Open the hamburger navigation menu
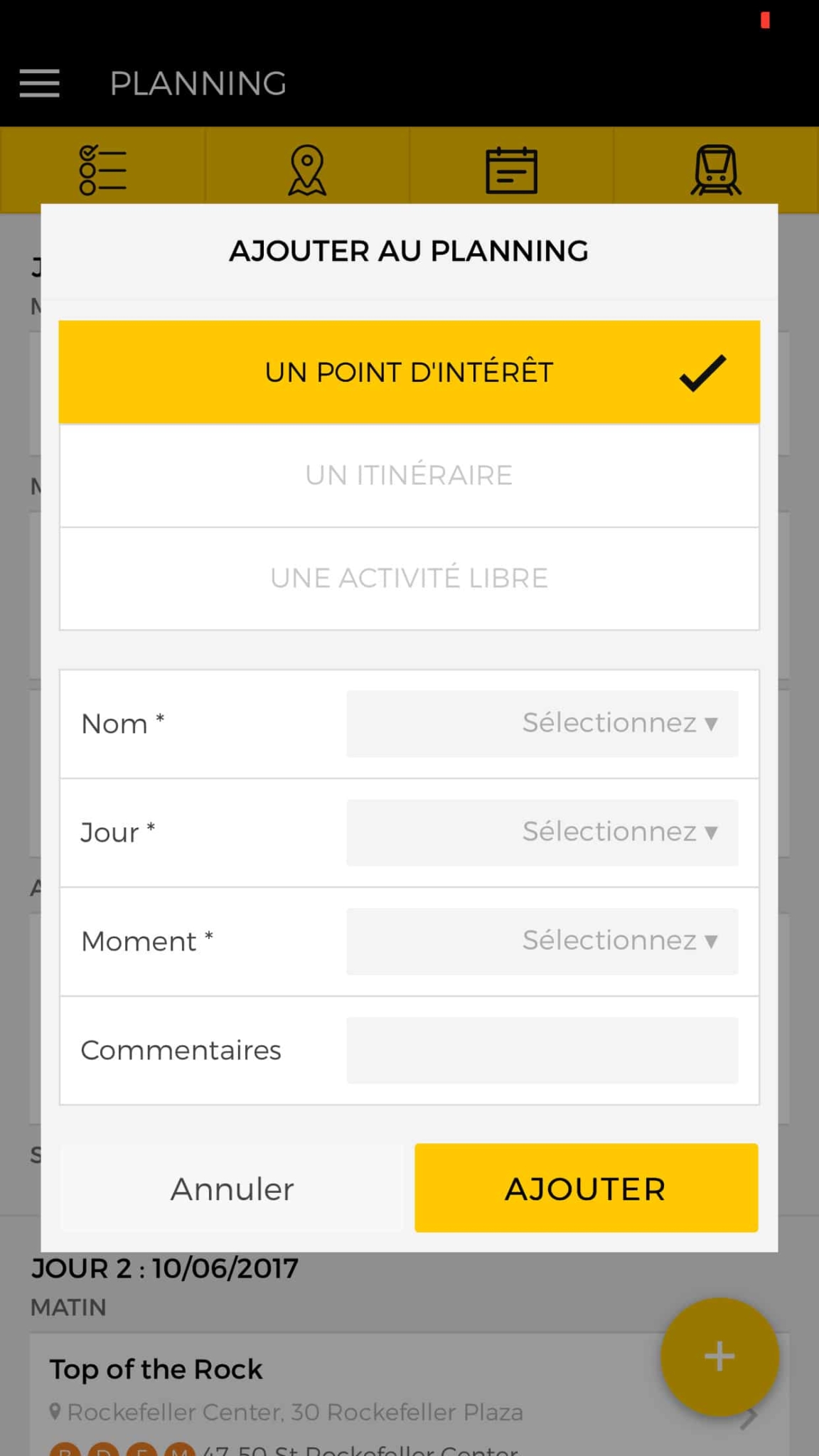The height and width of the screenshot is (1456, 819). tap(40, 83)
